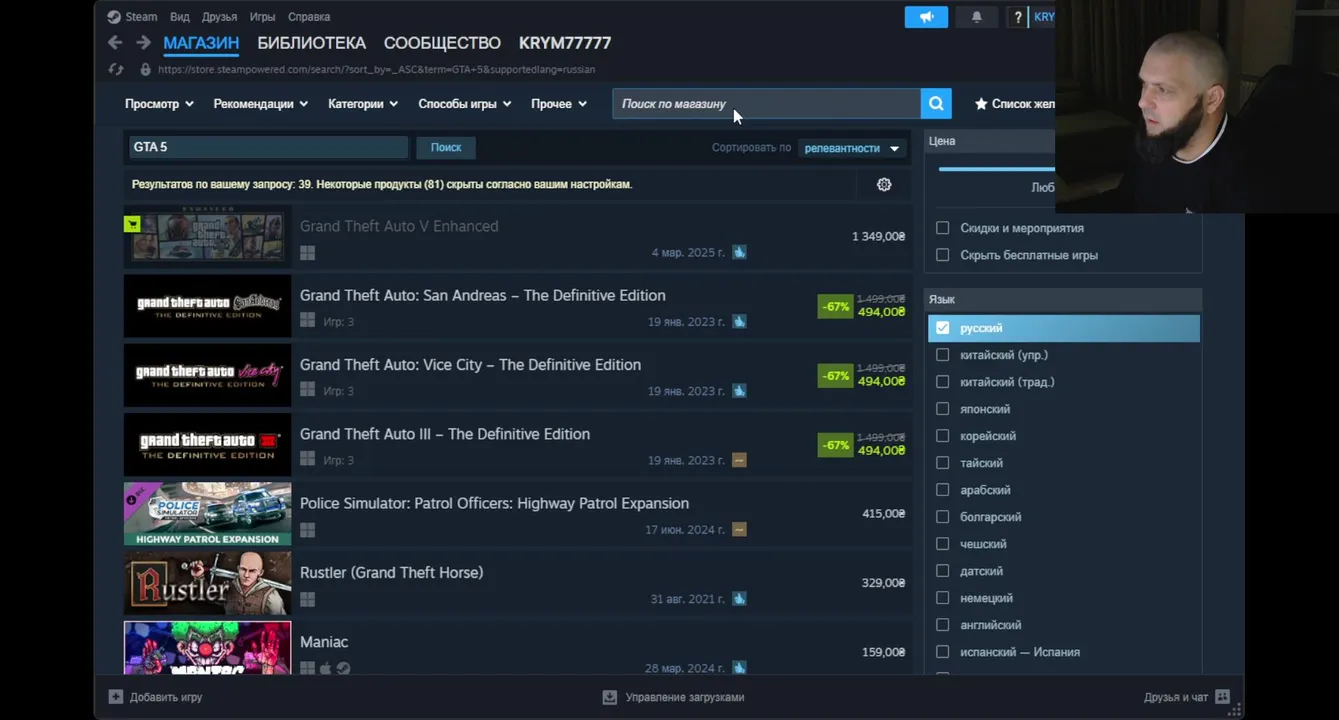Click the Steam logo in the top menu
Viewport: 1339px width, 720px height.
[x=114, y=17]
